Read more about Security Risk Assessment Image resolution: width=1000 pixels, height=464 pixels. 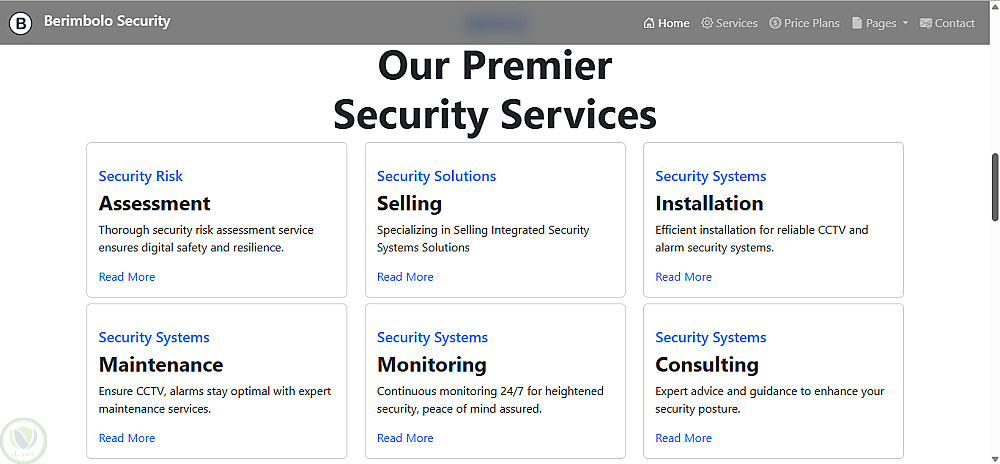(127, 277)
